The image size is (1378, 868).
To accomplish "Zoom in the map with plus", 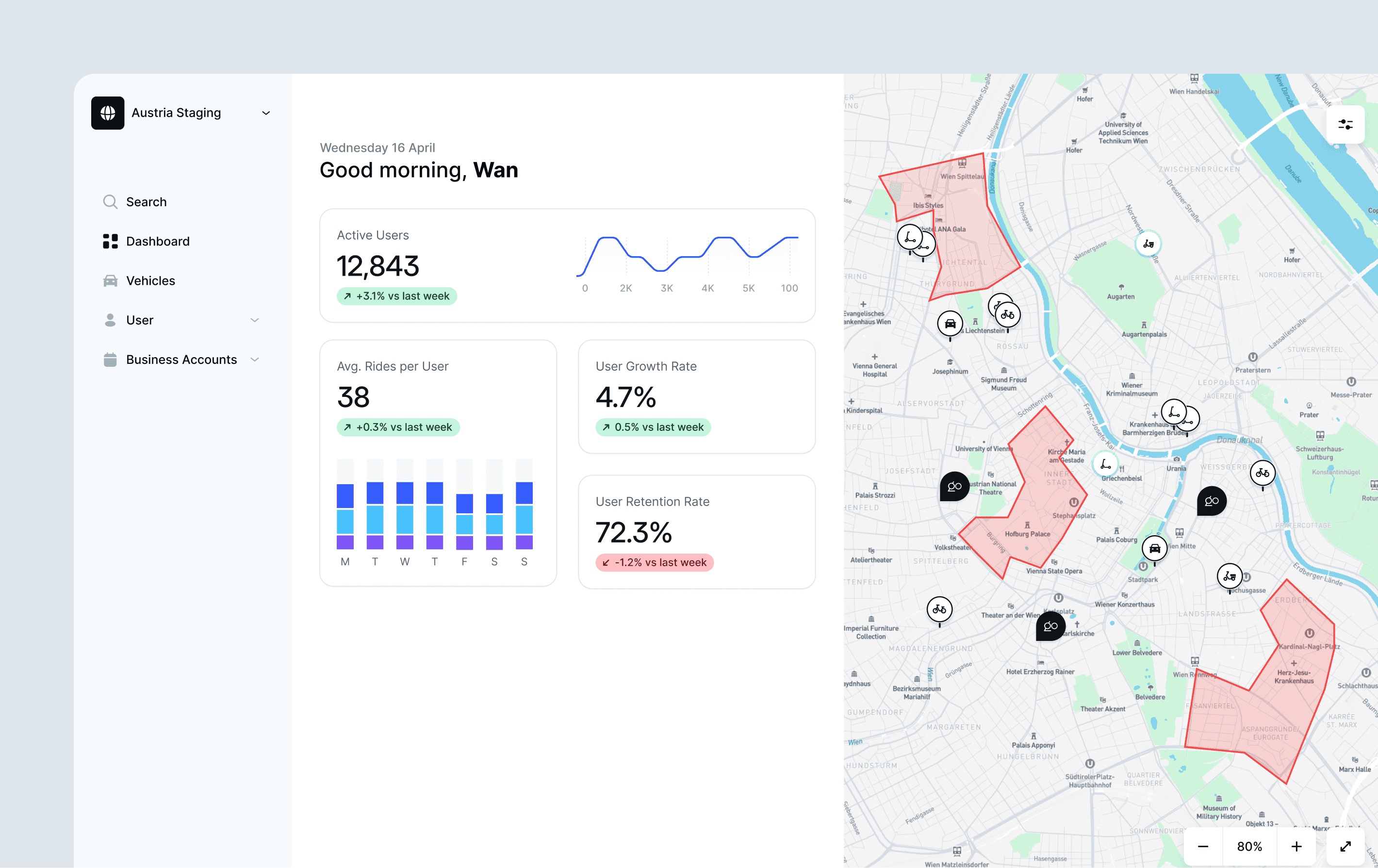I will click(x=1296, y=846).
